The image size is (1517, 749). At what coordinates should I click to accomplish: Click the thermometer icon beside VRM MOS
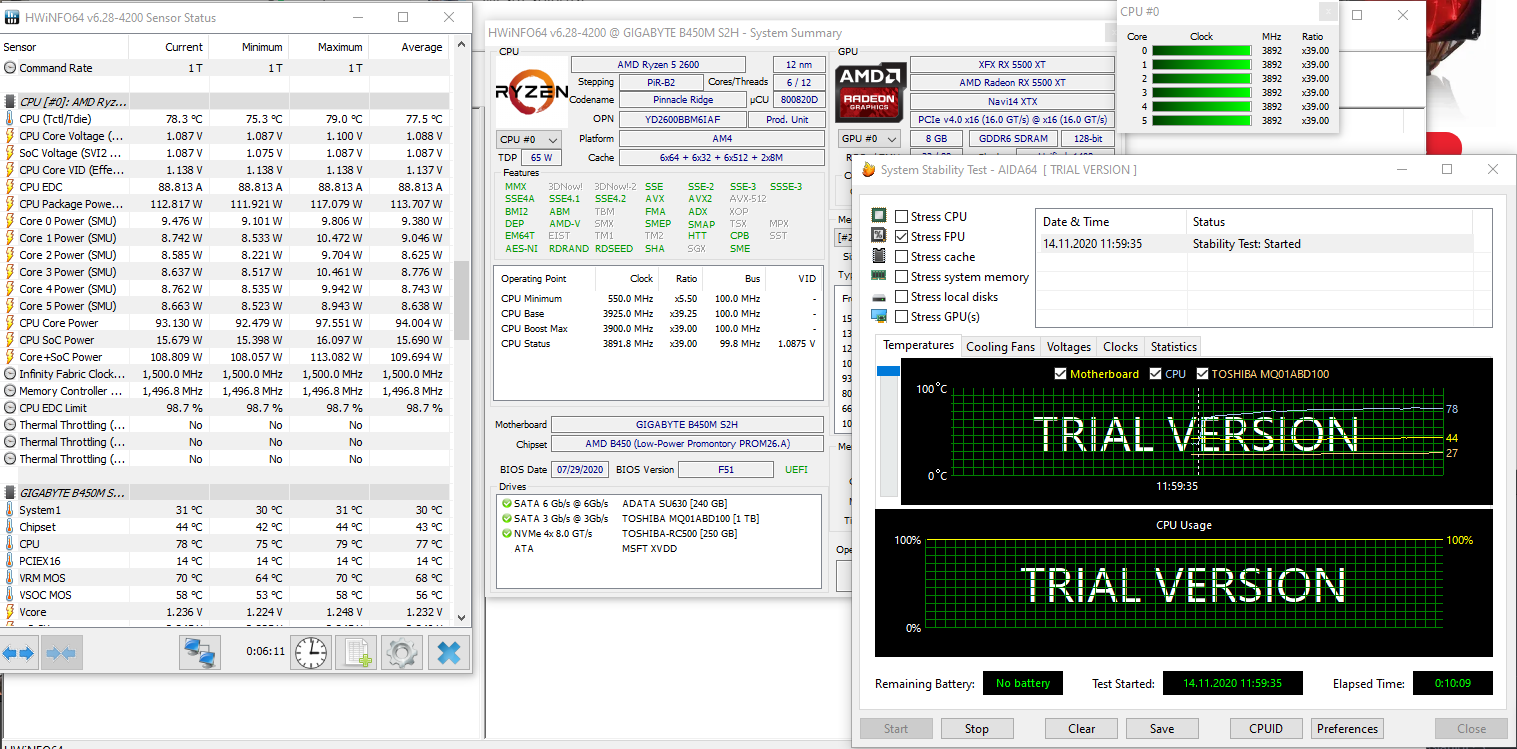(x=10, y=578)
